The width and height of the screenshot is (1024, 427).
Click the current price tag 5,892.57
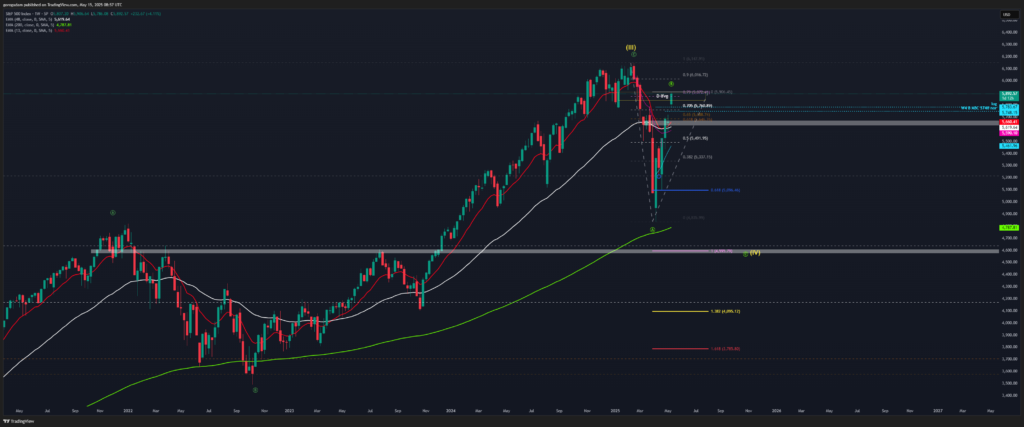[x=1008, y=93]
